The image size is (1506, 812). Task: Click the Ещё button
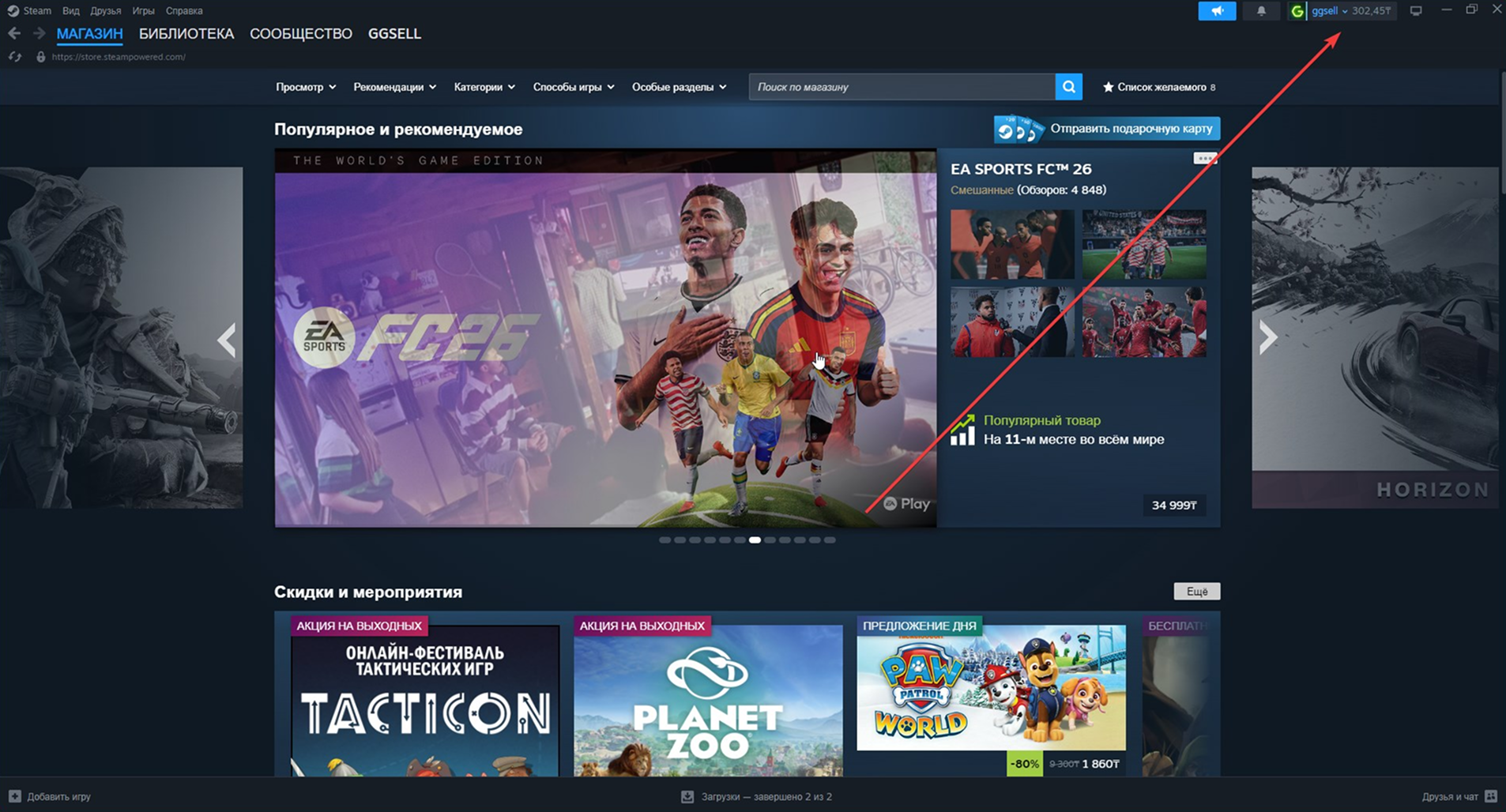click(x=1197, y=592)
